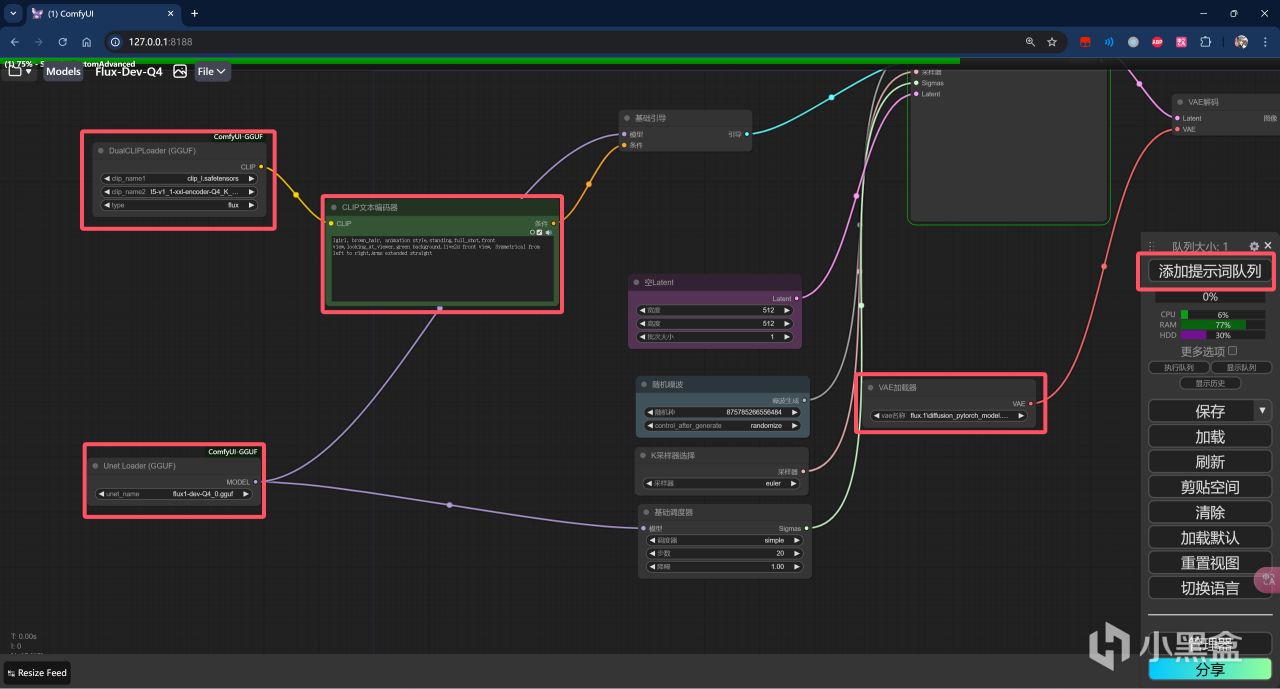This screenshot has height=689, width=1280.
Task: Click the browser address bar URL
Action: 160,42
